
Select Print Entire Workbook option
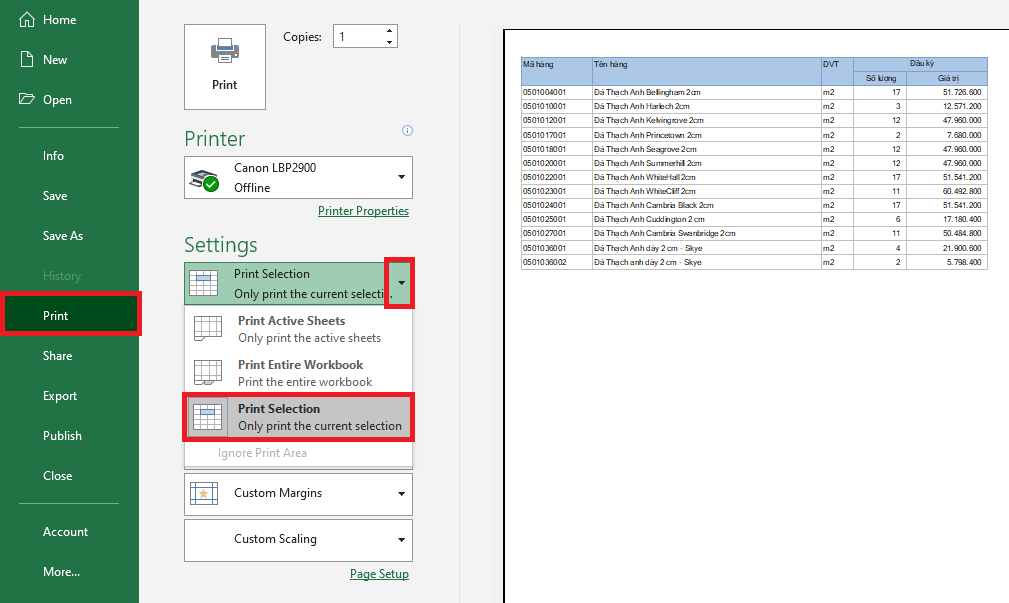298,373
